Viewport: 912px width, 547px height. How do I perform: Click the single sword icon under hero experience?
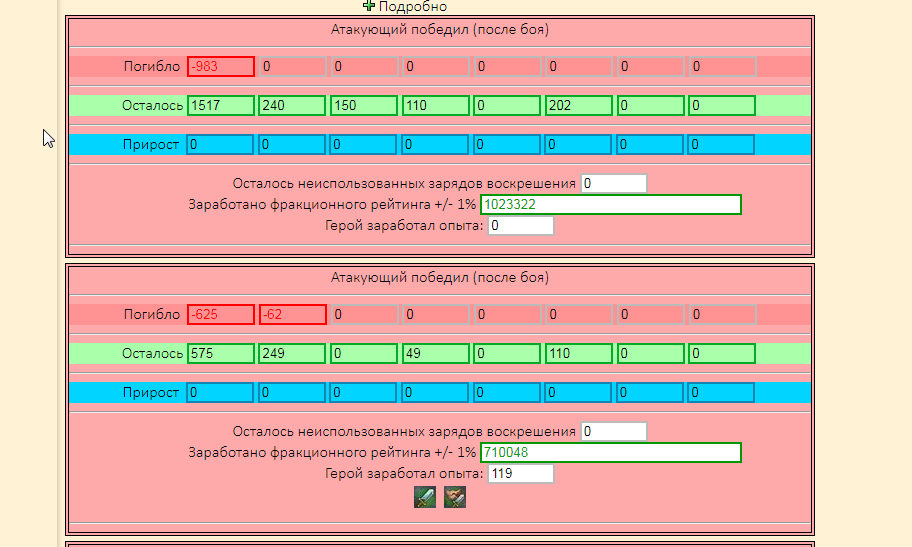tap(425, 498)
